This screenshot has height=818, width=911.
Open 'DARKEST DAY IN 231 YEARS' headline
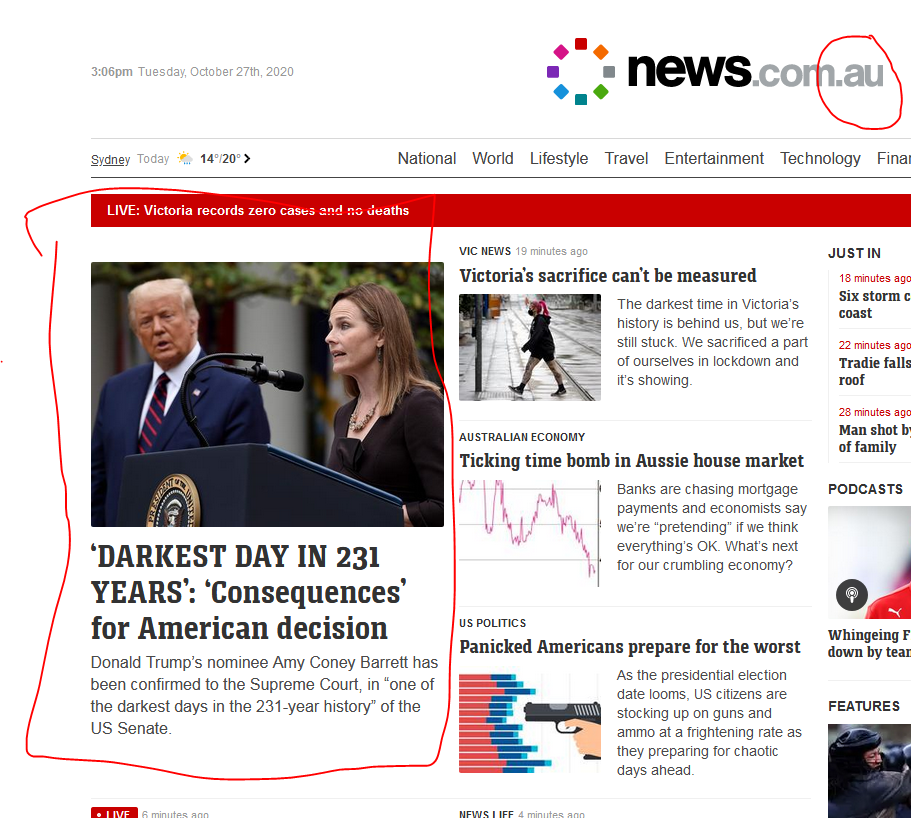(x=249, y=593)
